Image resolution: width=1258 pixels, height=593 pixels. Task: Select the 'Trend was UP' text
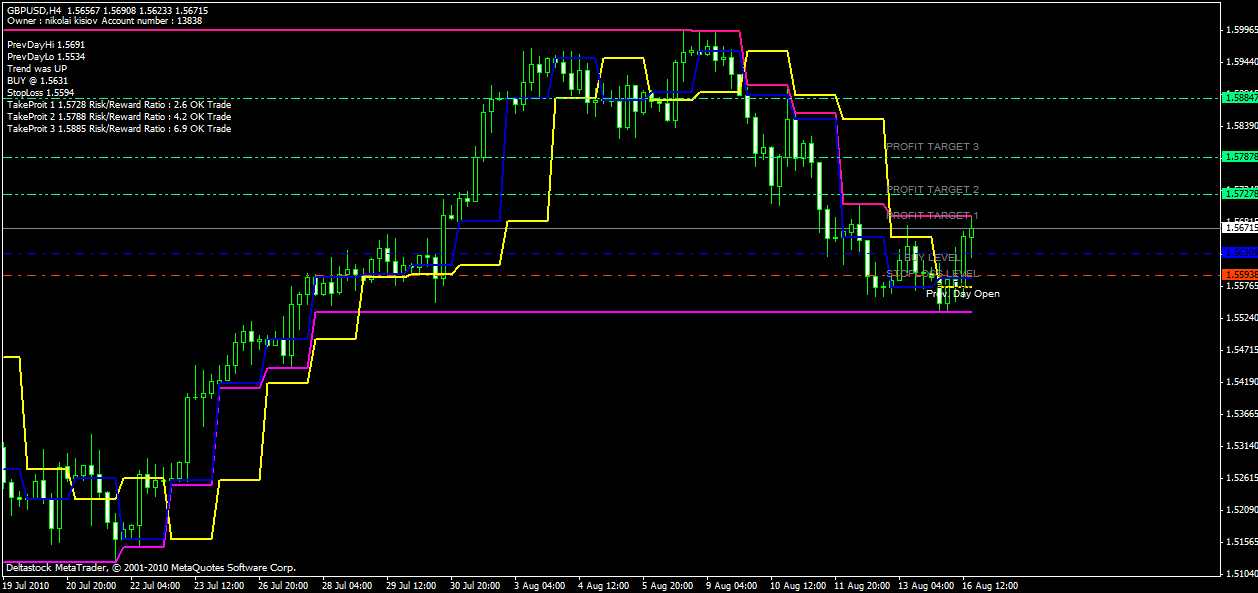(37, 69)
